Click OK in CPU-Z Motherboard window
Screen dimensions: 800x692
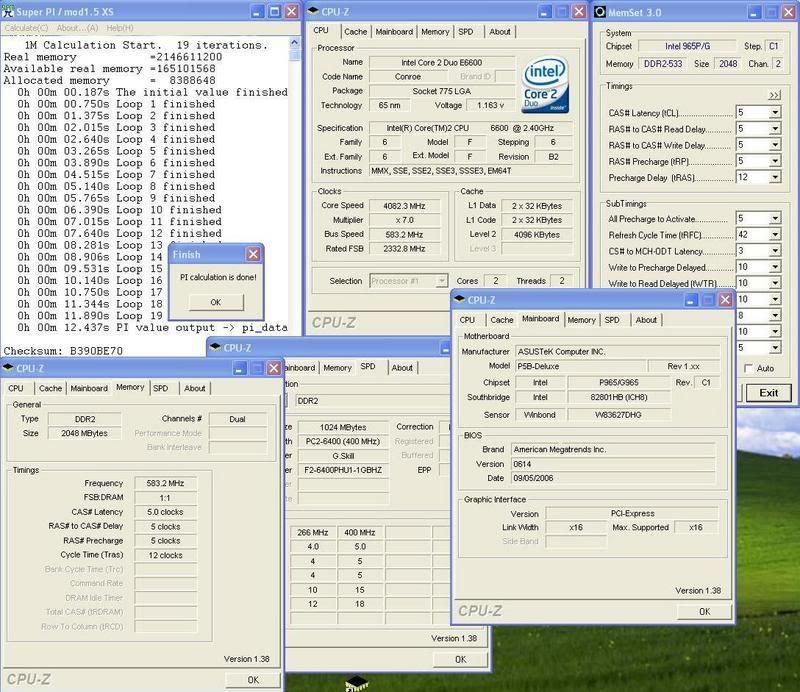coord(705,611)
